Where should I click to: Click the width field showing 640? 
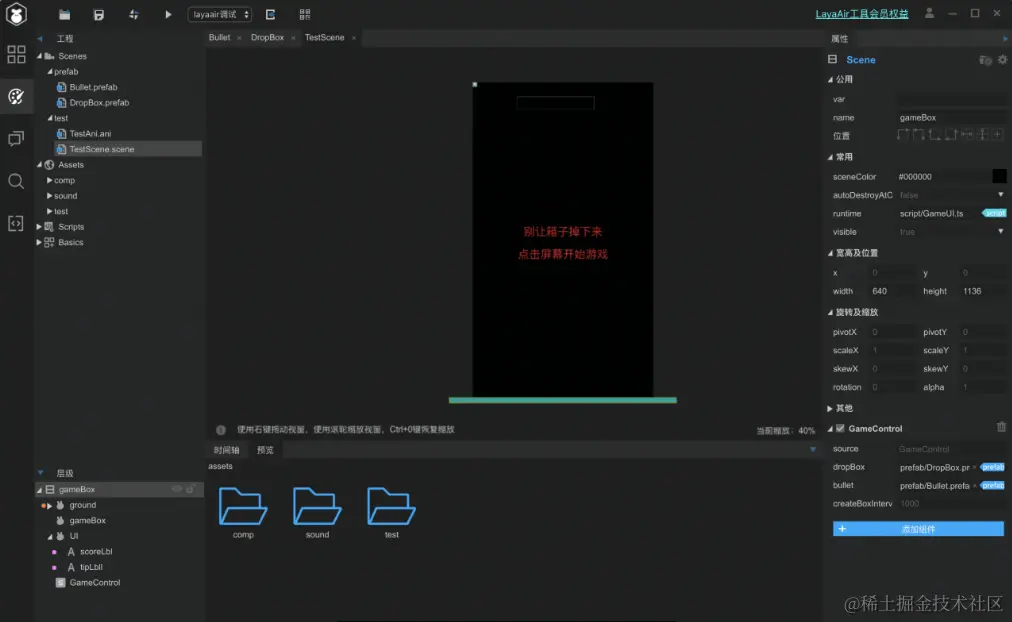[891, 291]
